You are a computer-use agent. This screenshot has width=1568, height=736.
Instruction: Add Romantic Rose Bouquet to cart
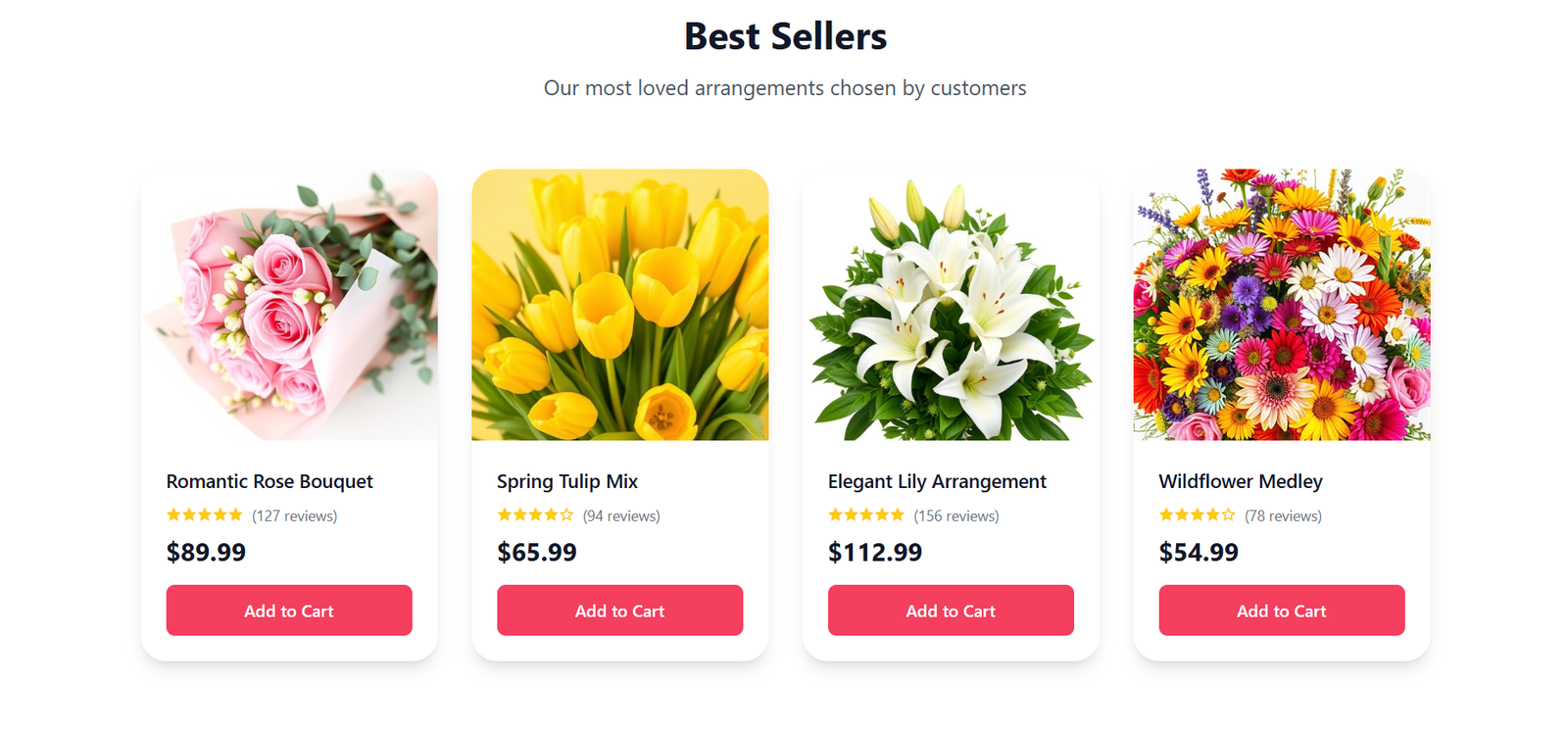click(x=289, y=611)
